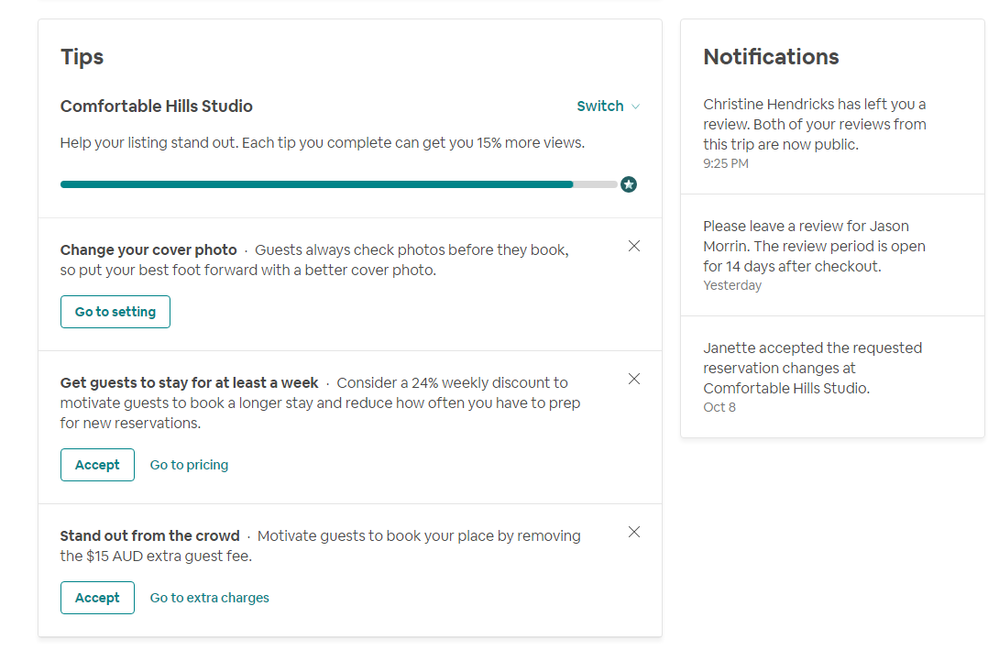Viewport: 999px width, 652px height.
Task: Click the Get guests to stay a week heading
Action: coord(189,383)
